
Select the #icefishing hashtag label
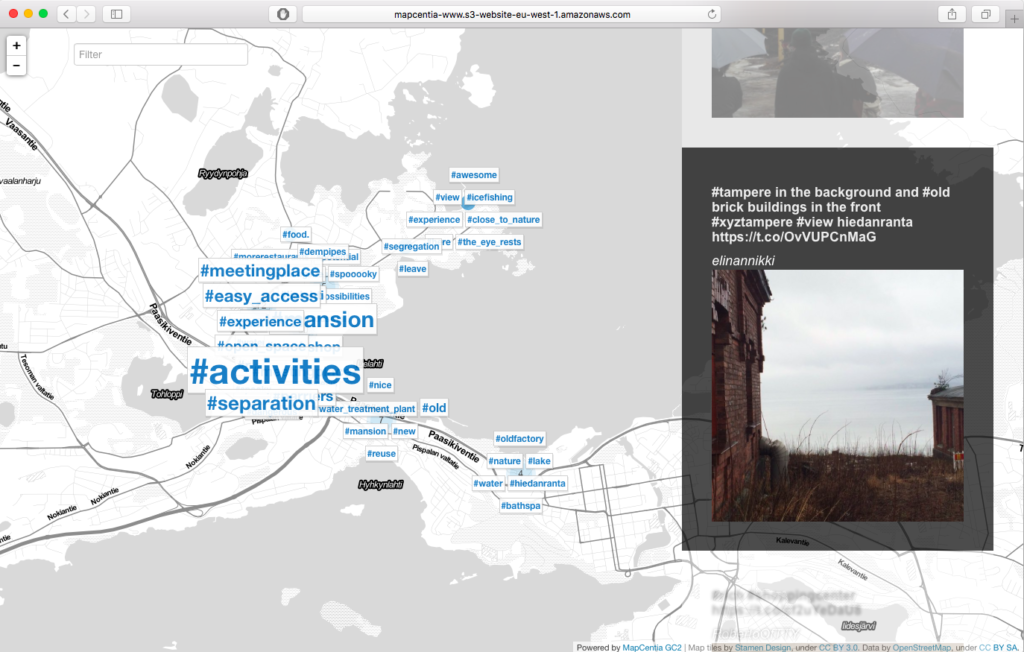(x=490, y=197)
